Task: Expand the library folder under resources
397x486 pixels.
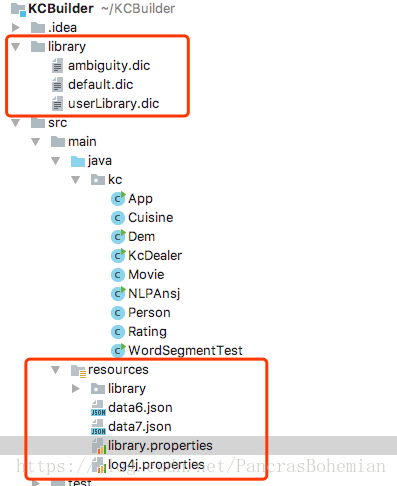Action: [x=76, y=389]
